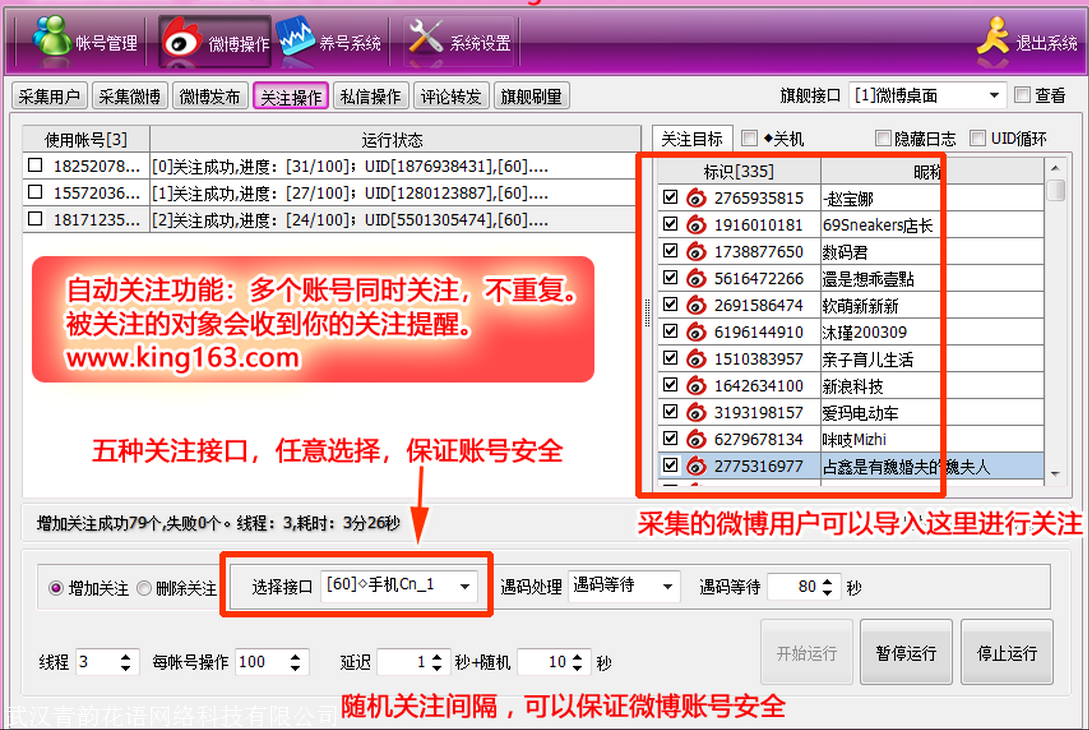The image size is (1089, 730).
Task: Adjust 每帐号操作 stepper arrows
Action: [x=295, y=663]
